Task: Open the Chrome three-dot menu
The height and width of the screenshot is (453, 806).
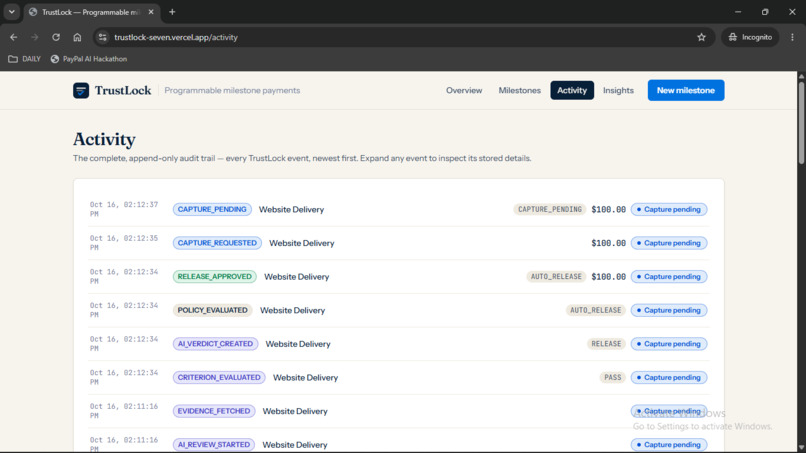Action: [792, 37]
